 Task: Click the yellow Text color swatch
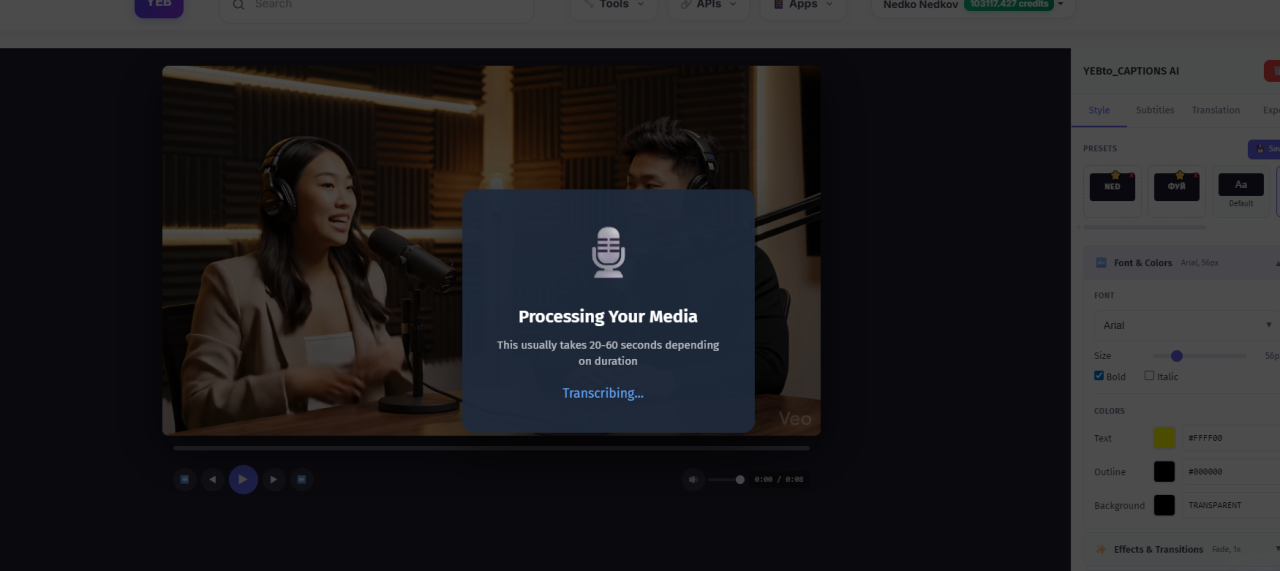click(1164, 438)
